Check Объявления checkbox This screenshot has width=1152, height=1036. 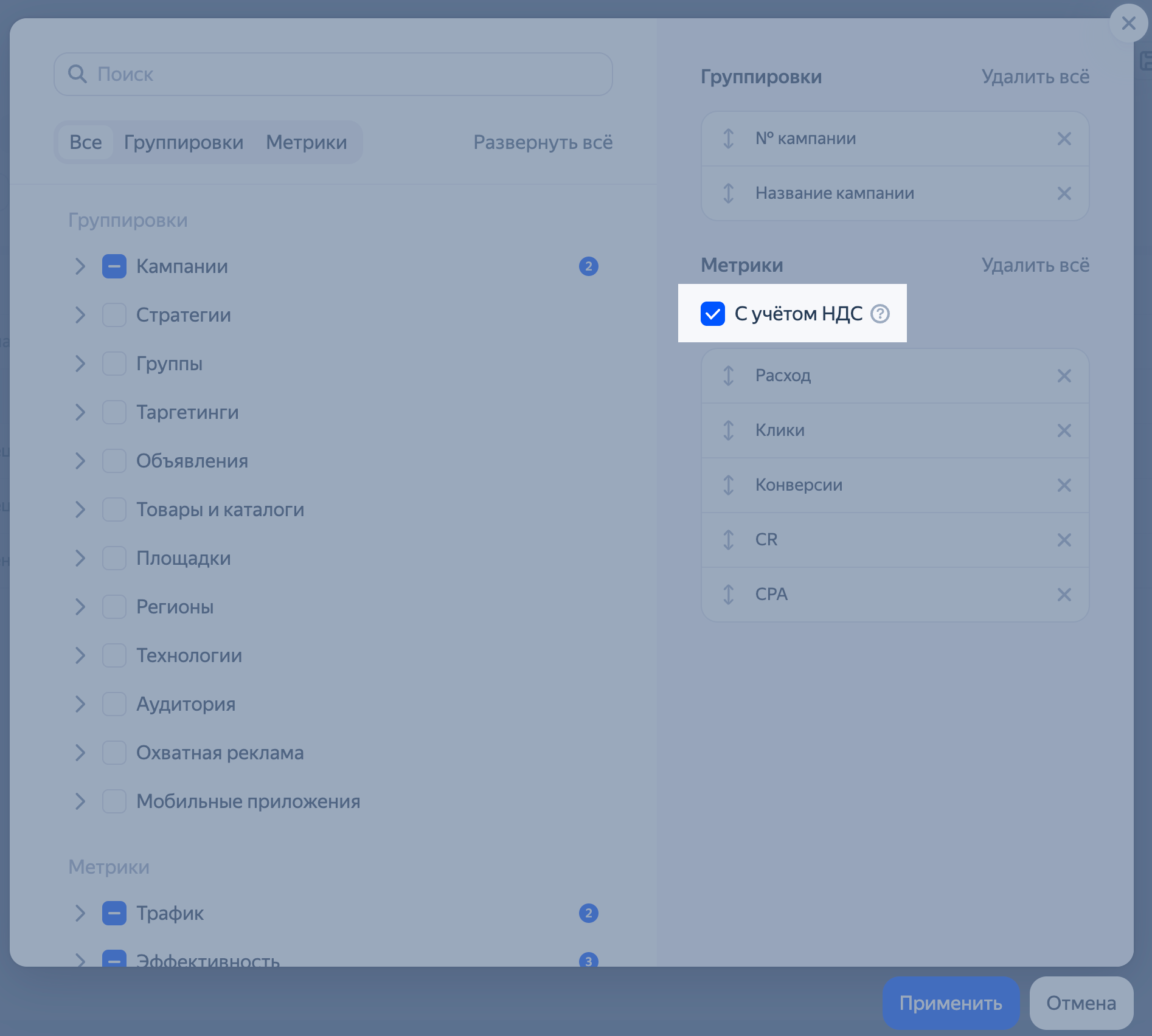(x=114, y=461)
